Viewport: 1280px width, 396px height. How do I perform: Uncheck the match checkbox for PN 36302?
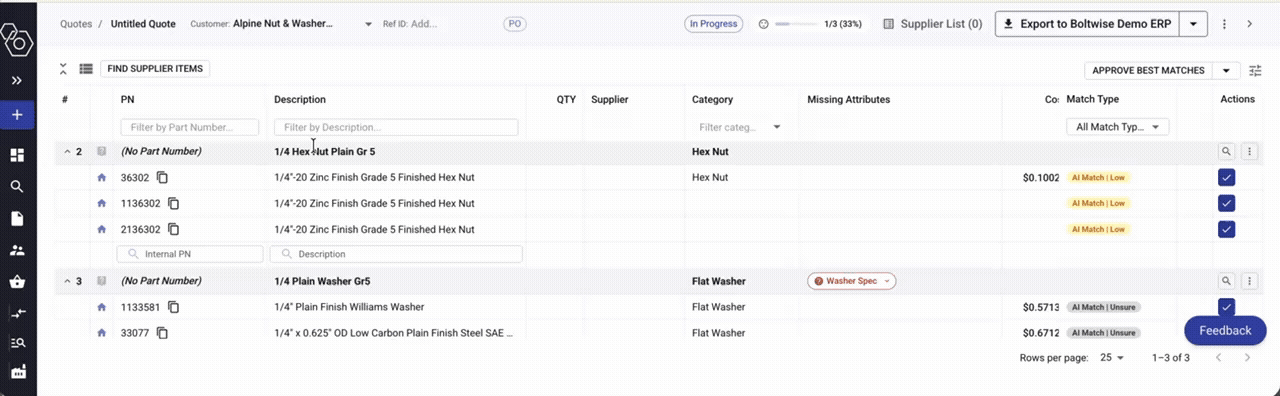tap(1227, 177)
